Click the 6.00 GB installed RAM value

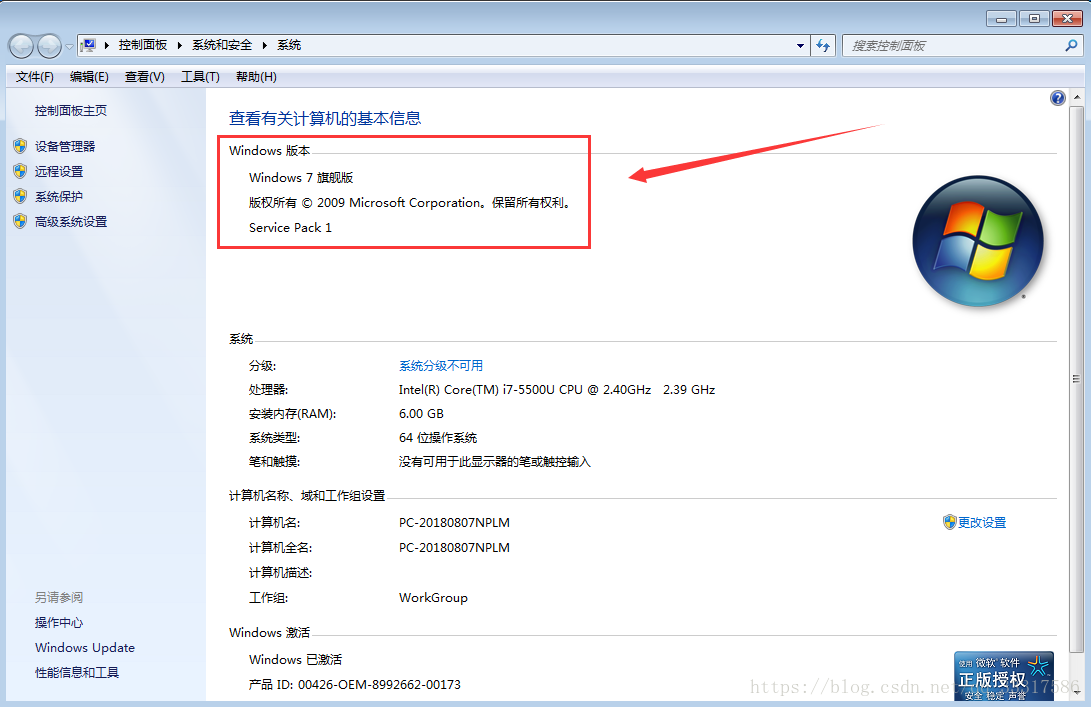pyautogui.click(x=421, y=414)
